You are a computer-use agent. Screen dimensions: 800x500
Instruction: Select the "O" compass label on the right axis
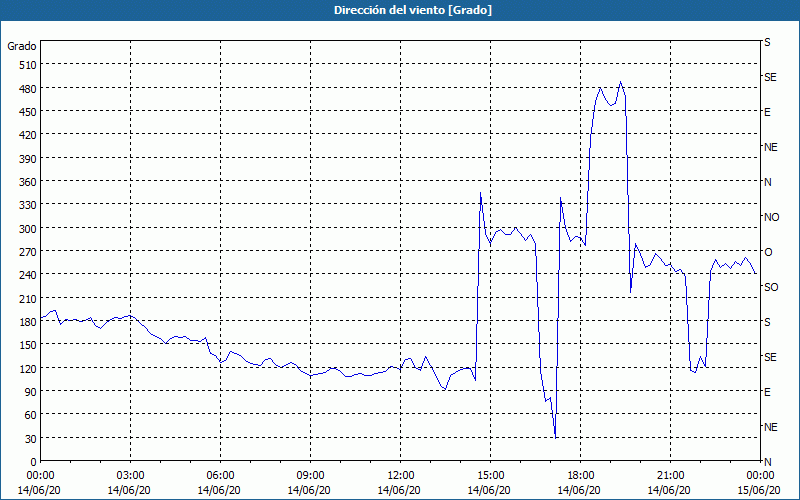768,252
